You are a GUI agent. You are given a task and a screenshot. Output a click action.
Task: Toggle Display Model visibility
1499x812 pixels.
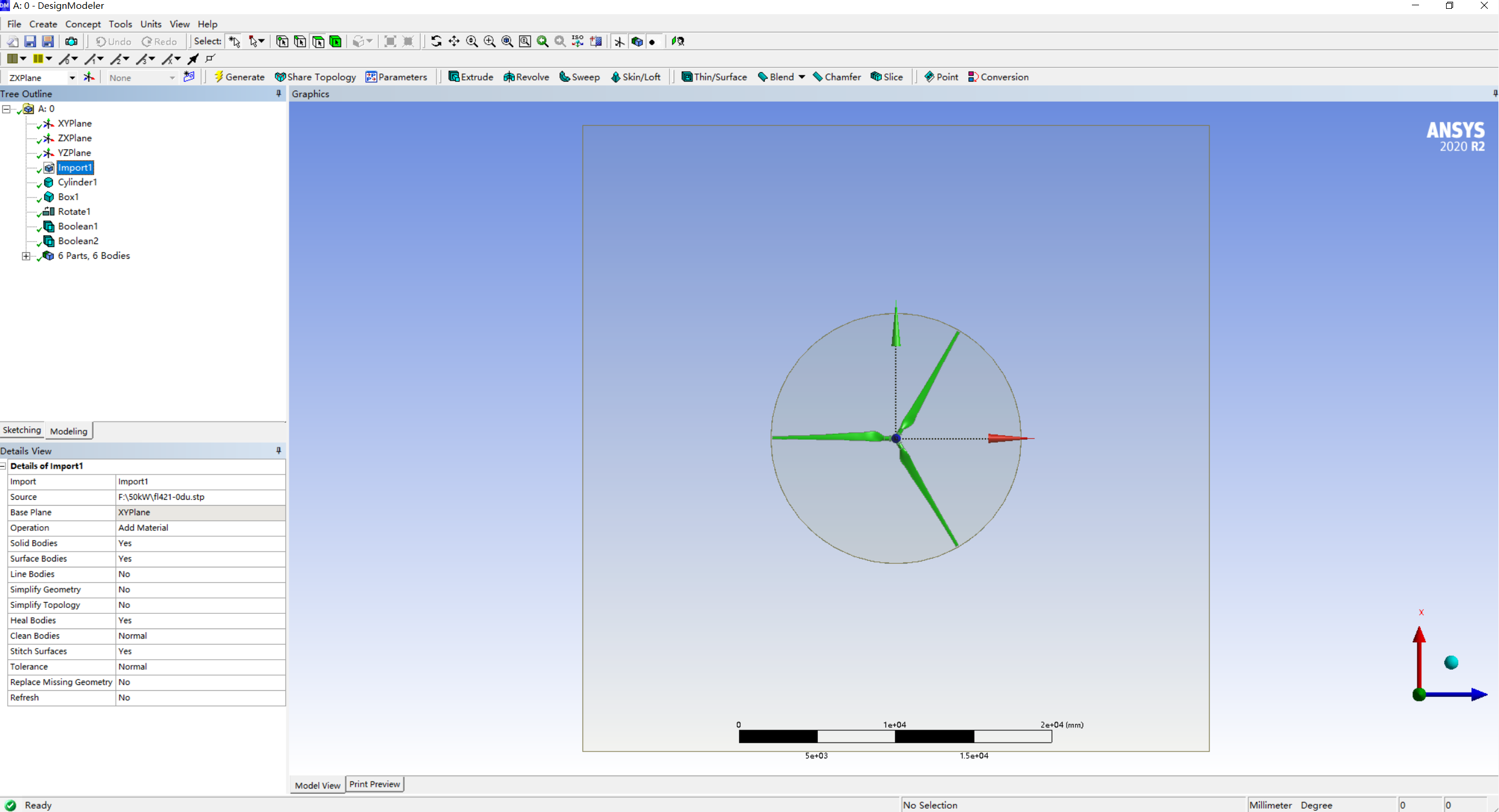(x=637, y=41)
